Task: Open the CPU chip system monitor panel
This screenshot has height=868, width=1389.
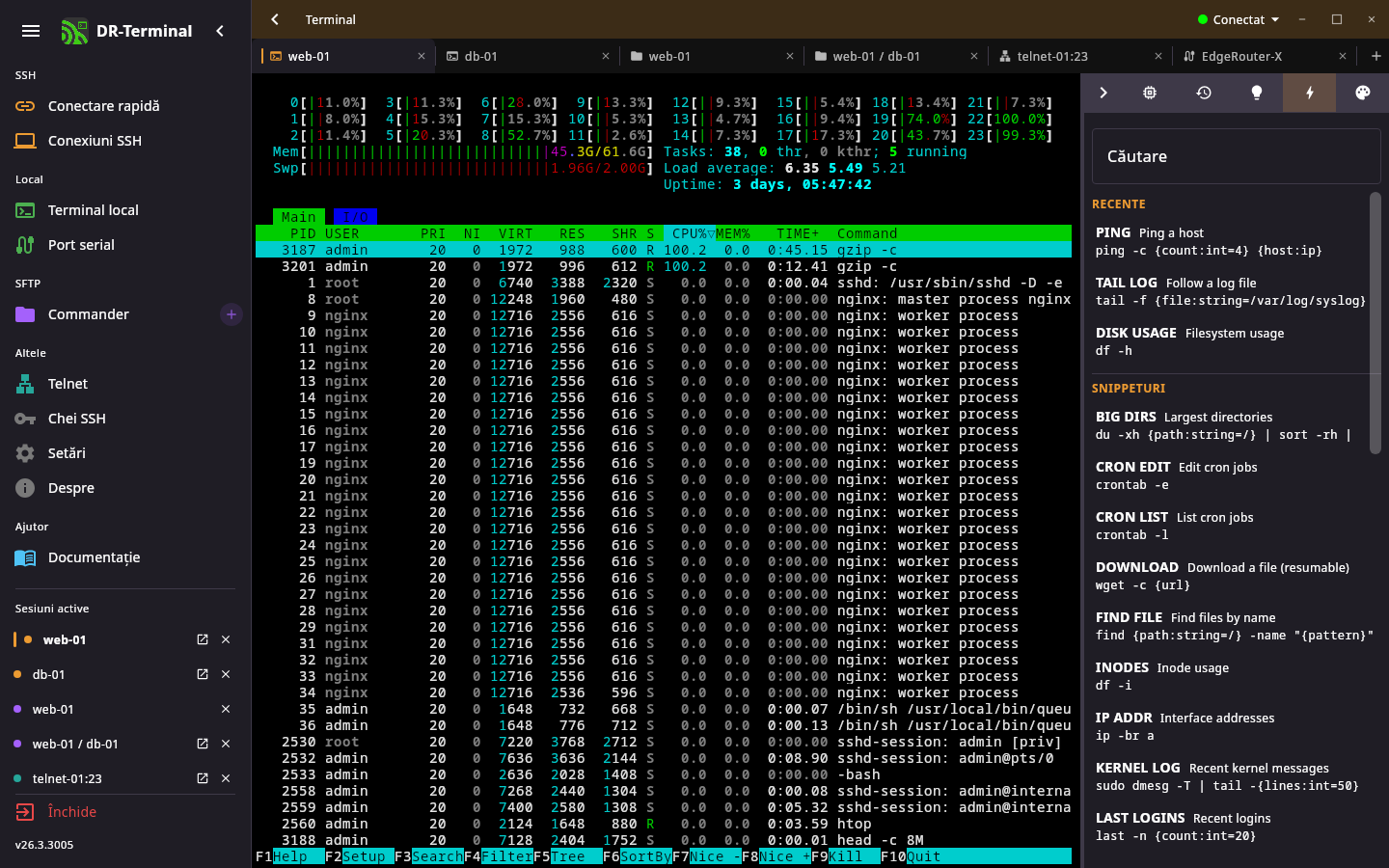Action: (1150, 93)
